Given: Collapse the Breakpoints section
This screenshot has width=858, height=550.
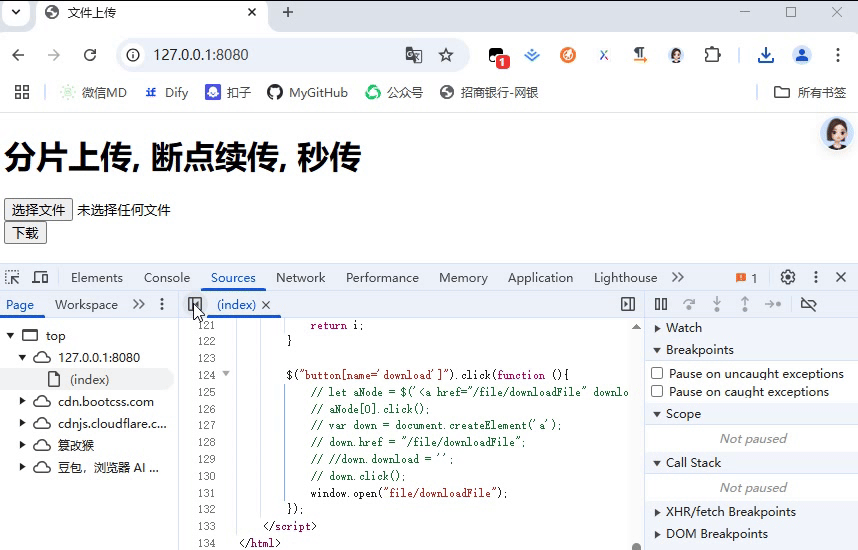Looking at the screenshot, I should coord(657,350).
